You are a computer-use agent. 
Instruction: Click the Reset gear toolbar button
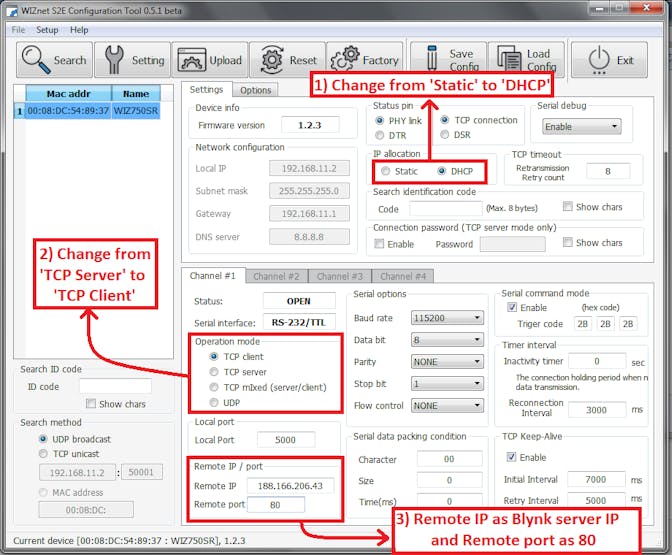pos(288,60)
